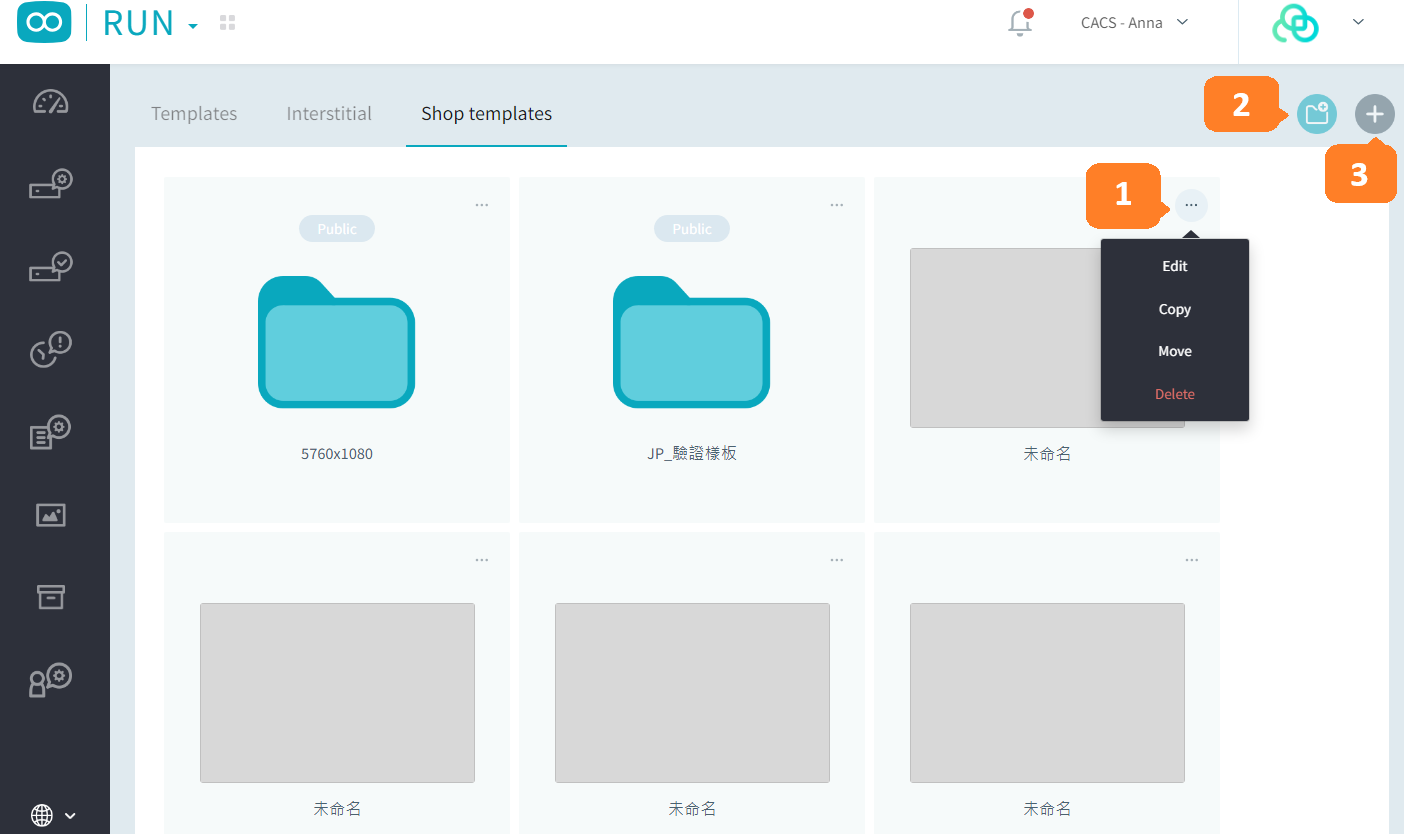Open the bottom-middle 未命名 template thumbnail

coord(692,693)
